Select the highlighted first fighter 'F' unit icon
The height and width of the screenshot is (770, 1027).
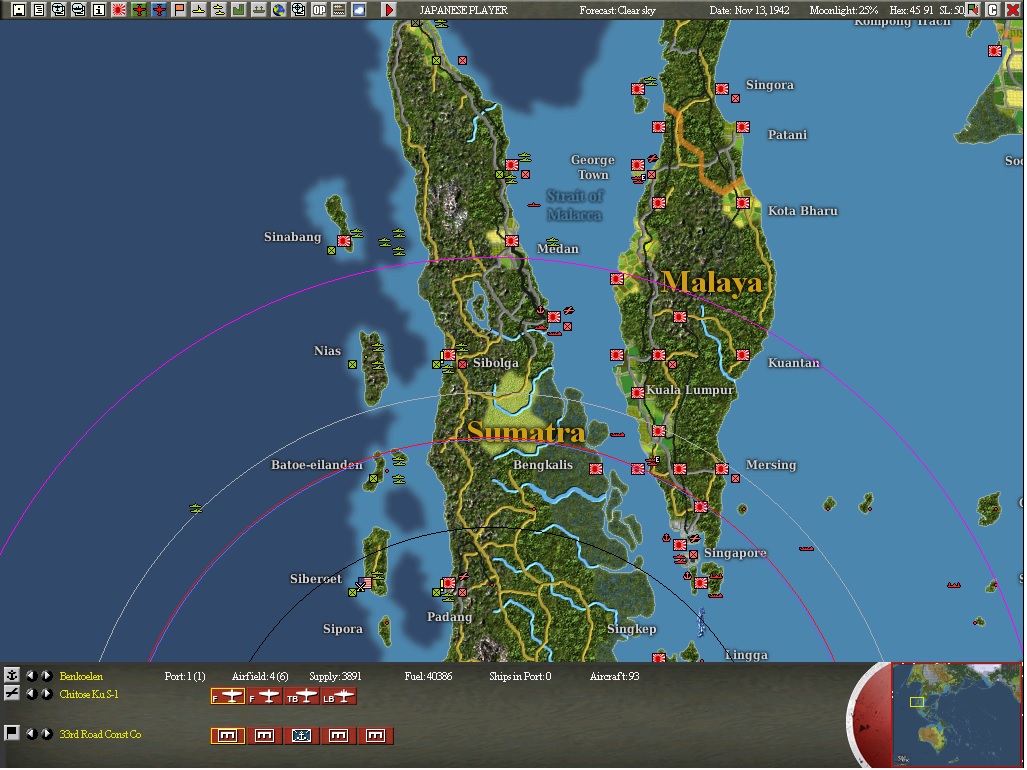(x=228, y=697)
